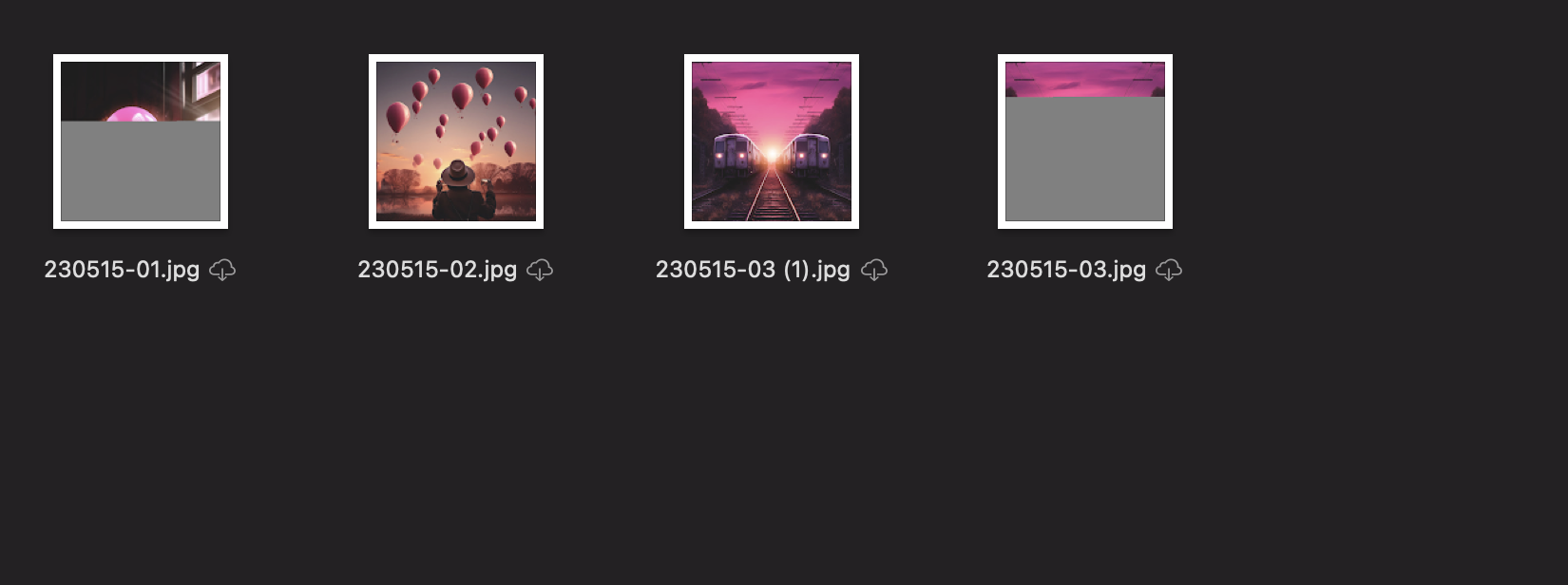The height and width of the screenshot is (585, 1568).
Task: Select the 230515-01.jpg thumbnail
Action: [141, 142]
